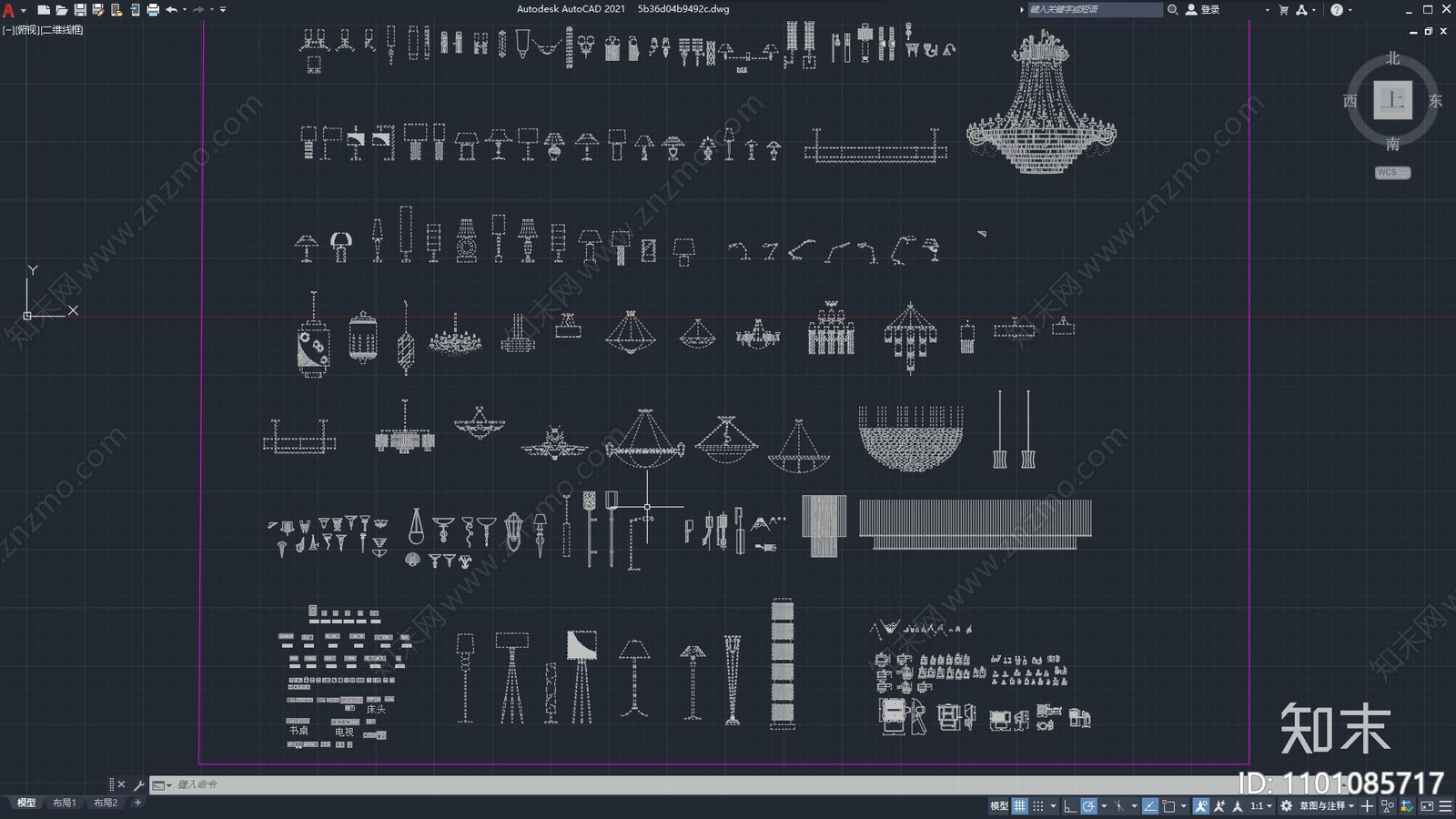
Task: Click the east 东 ViewCube direction
Action: point(1435,100)
